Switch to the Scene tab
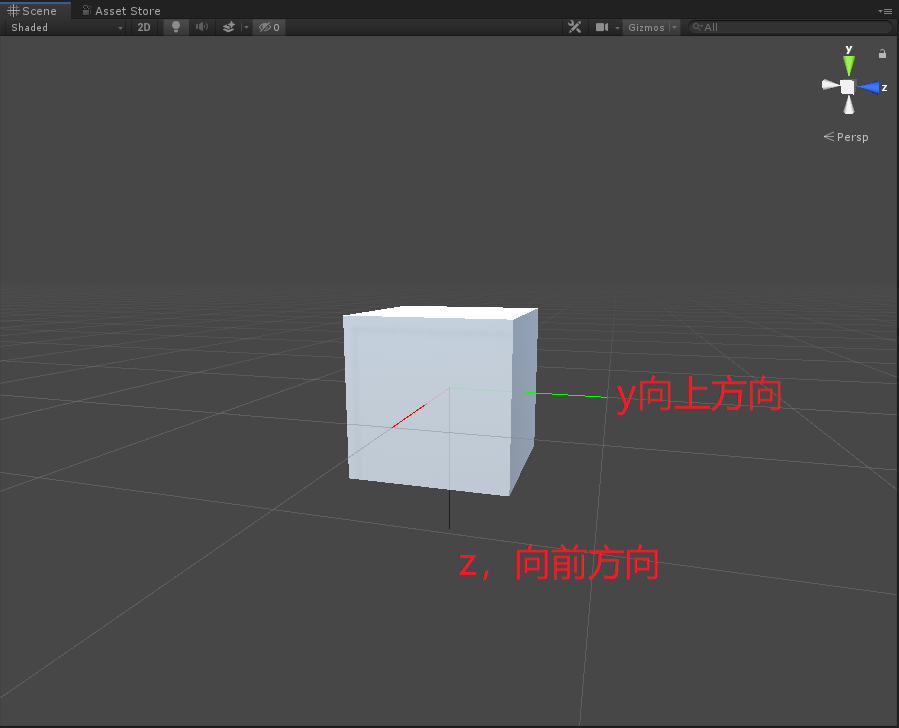This screenshot has width=899, height=728. tap(35, 10)
